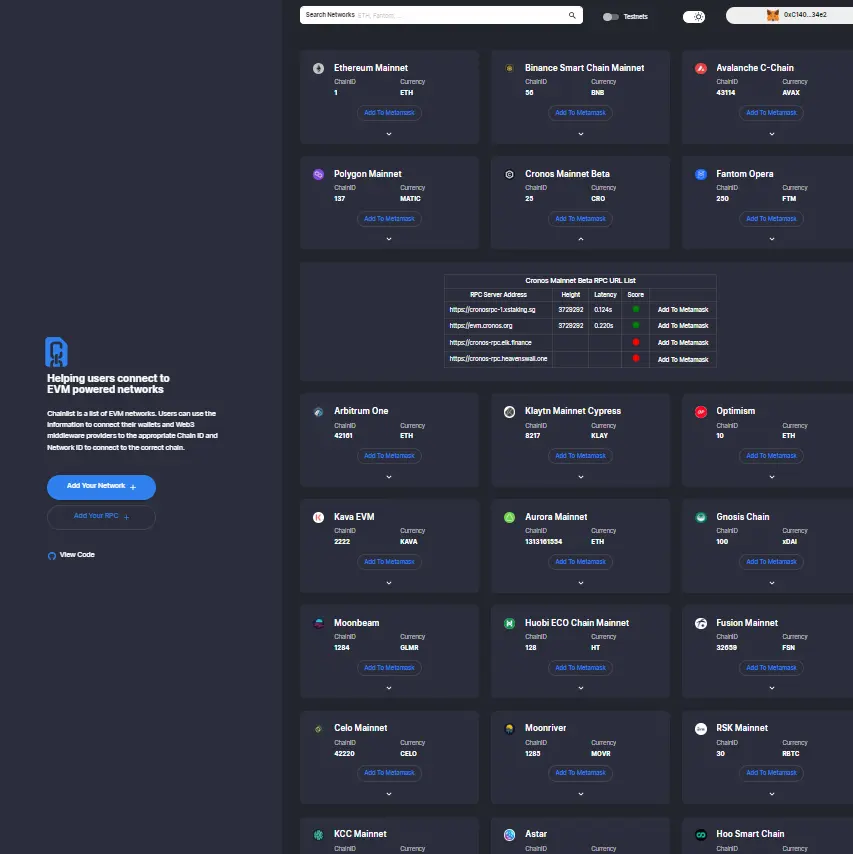The height and width of the screenshot is (854, 853).
Task: Click the Huobi ECO Chain logo icon
Action: (509, 624)
